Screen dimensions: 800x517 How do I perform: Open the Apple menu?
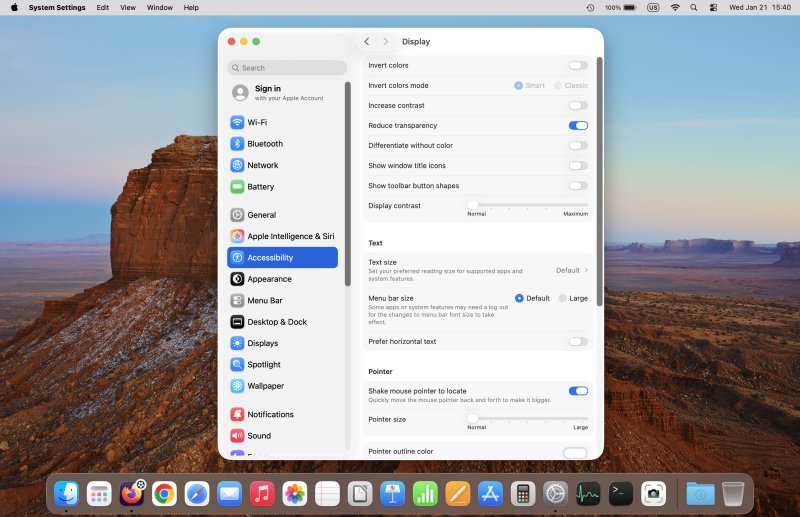click(x=14, y=7)
